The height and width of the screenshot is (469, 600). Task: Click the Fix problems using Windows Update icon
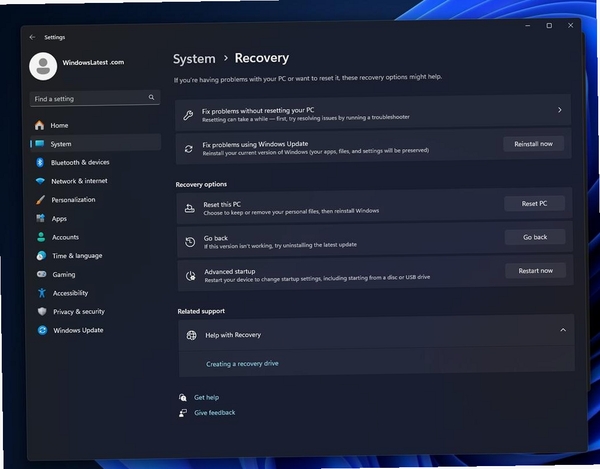pos(189,148)
